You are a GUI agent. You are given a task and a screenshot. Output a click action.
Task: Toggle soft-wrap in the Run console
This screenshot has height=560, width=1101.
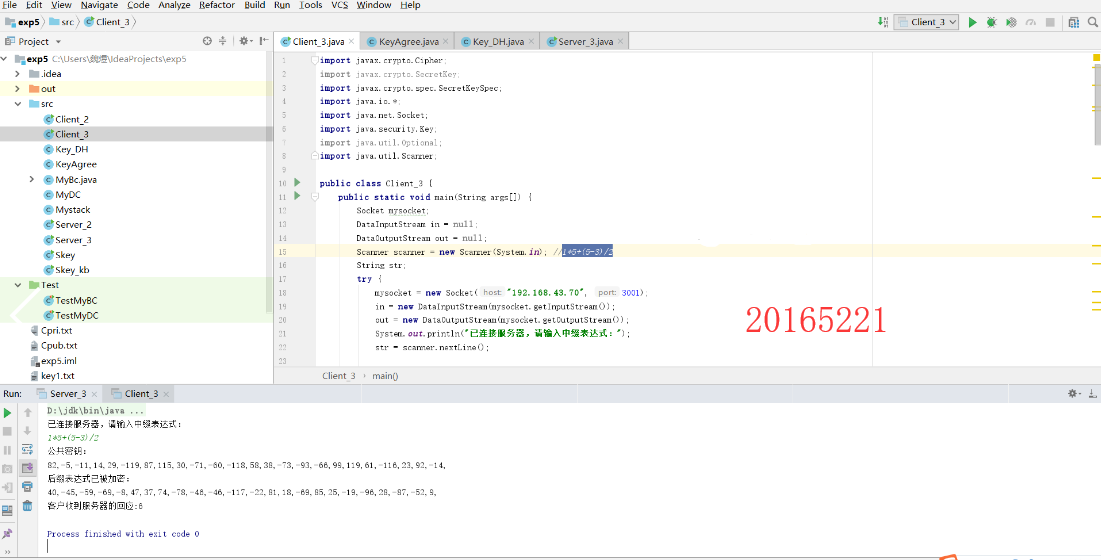(27, 449)
